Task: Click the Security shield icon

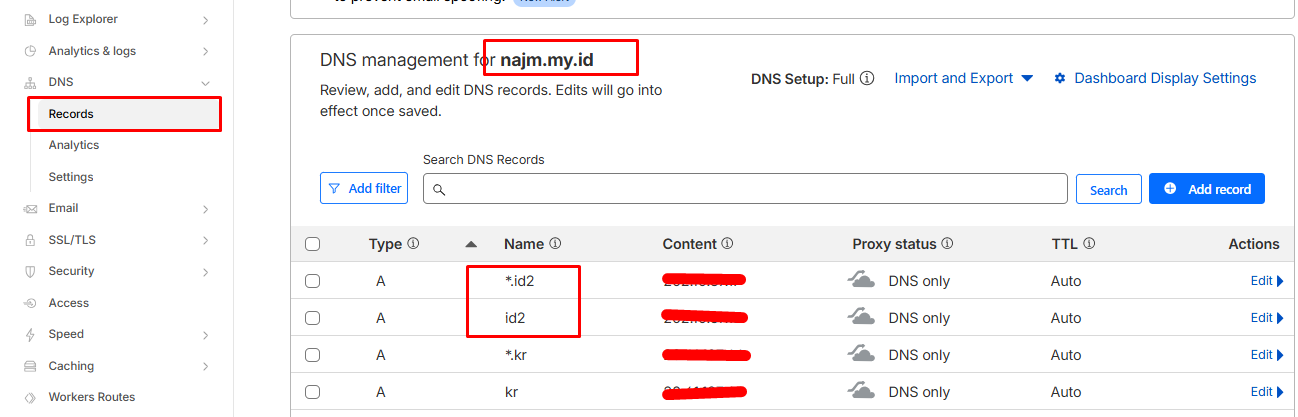Action: pyautogui.click(x=30, y=271)
